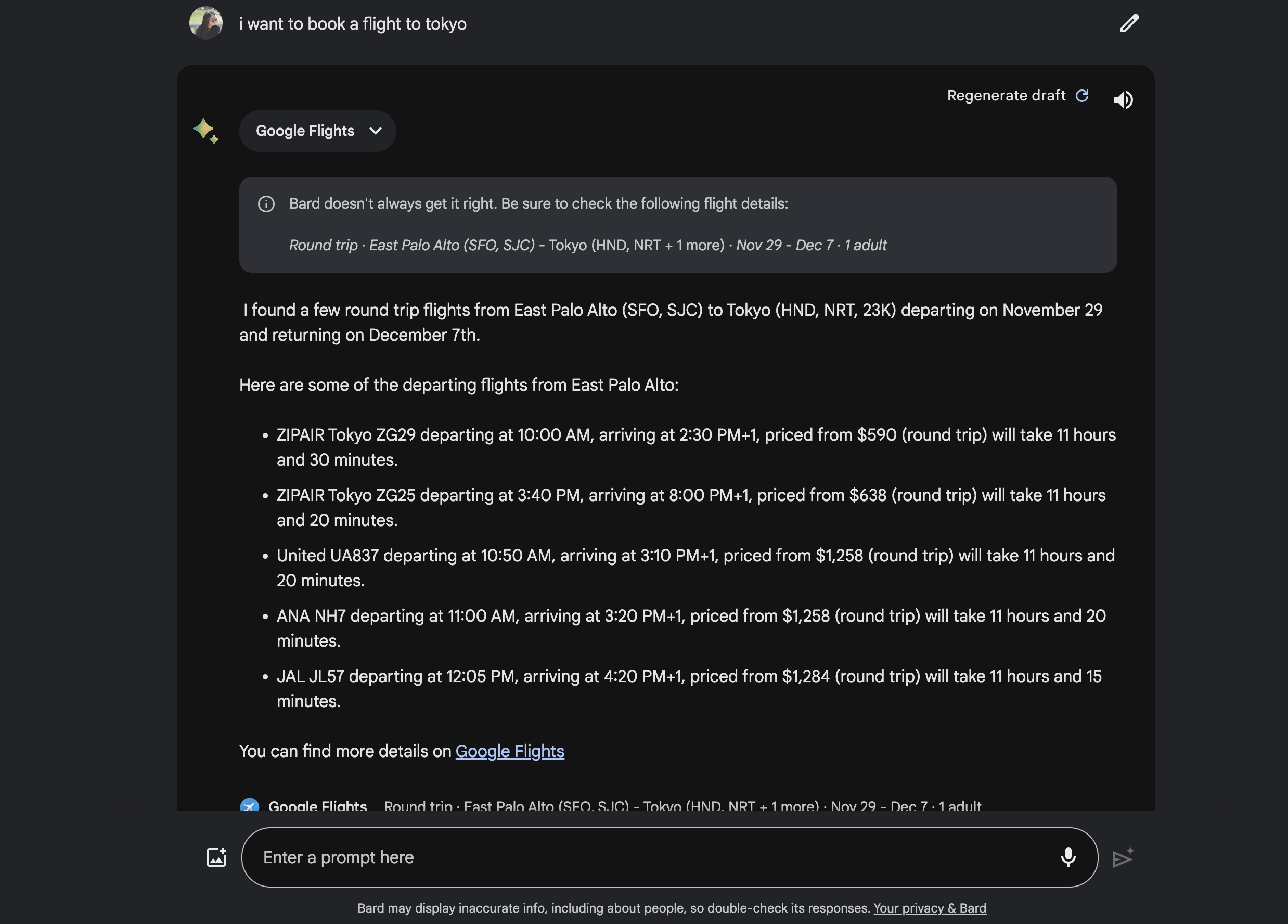The image size is (1288, 924).
Task: Click the pencil edit prompt icon
Action: (x=1129, y=24)
